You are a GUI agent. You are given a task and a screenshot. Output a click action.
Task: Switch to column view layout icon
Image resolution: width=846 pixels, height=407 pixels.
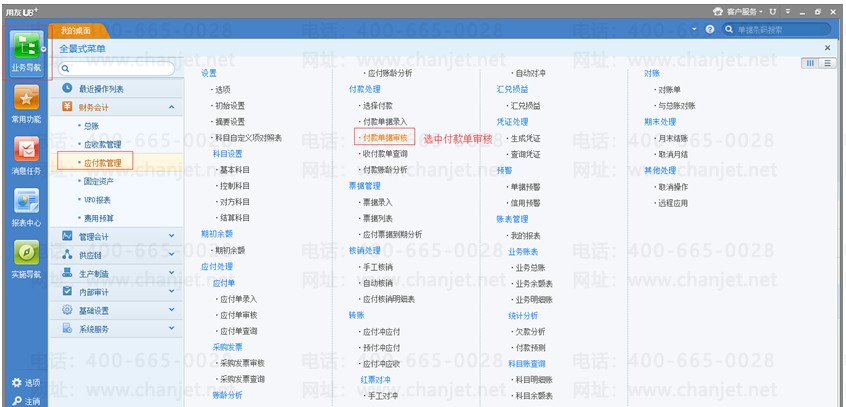[x=809, y=64]
